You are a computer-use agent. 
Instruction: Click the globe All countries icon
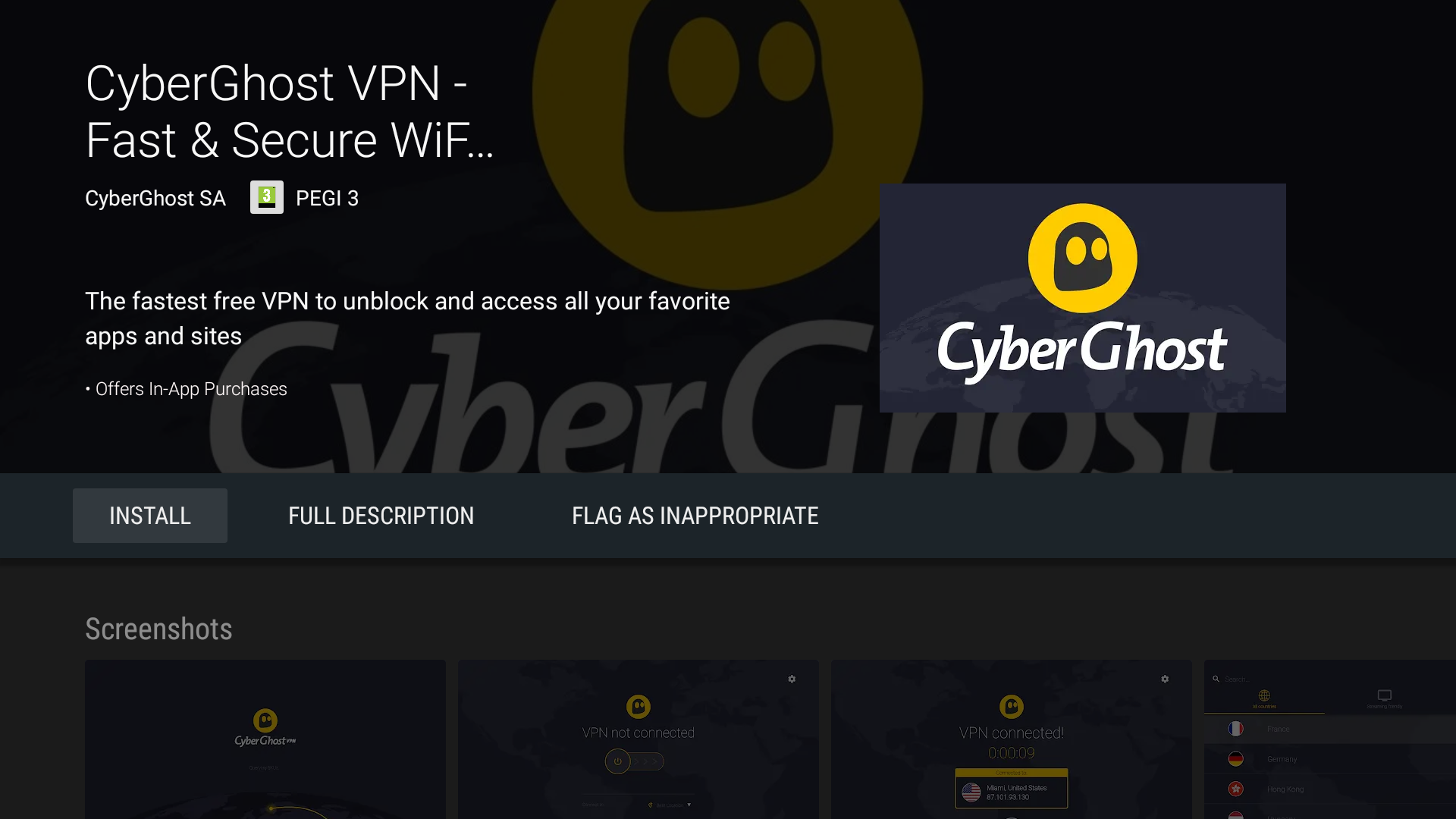pyautogui.click(x=1264, y=695)
